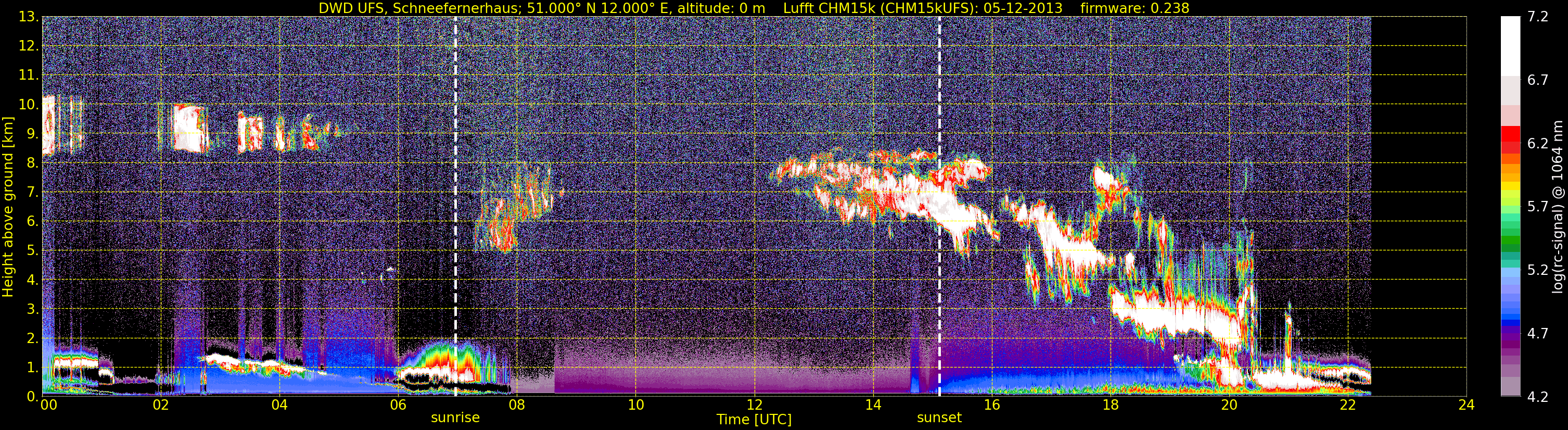
Task: Click the white dashed sunrise marker line
Action: click(x=455, y=207)
